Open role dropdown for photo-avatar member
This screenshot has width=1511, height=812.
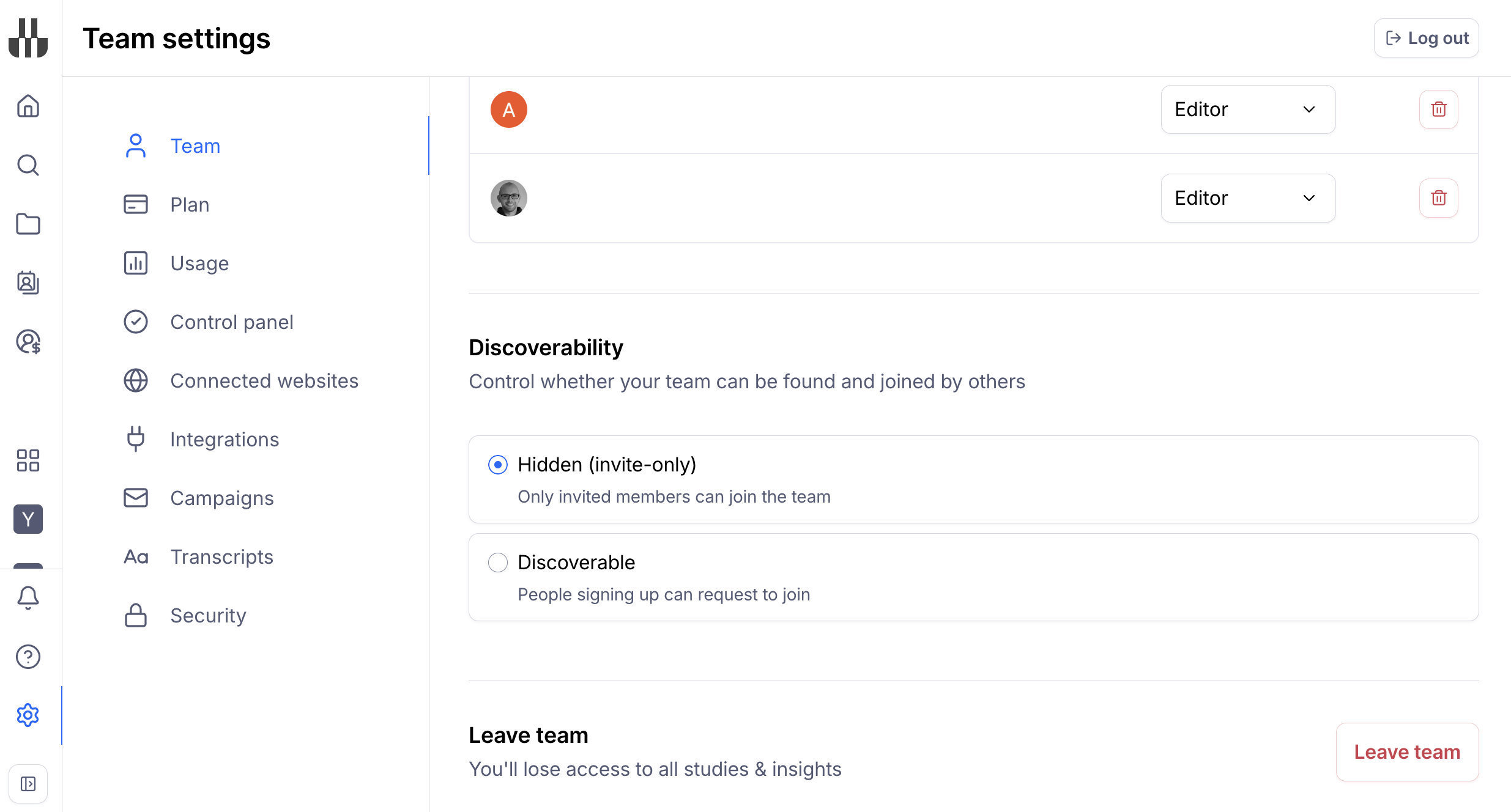pyautogui.click(x=1248, y=198)
